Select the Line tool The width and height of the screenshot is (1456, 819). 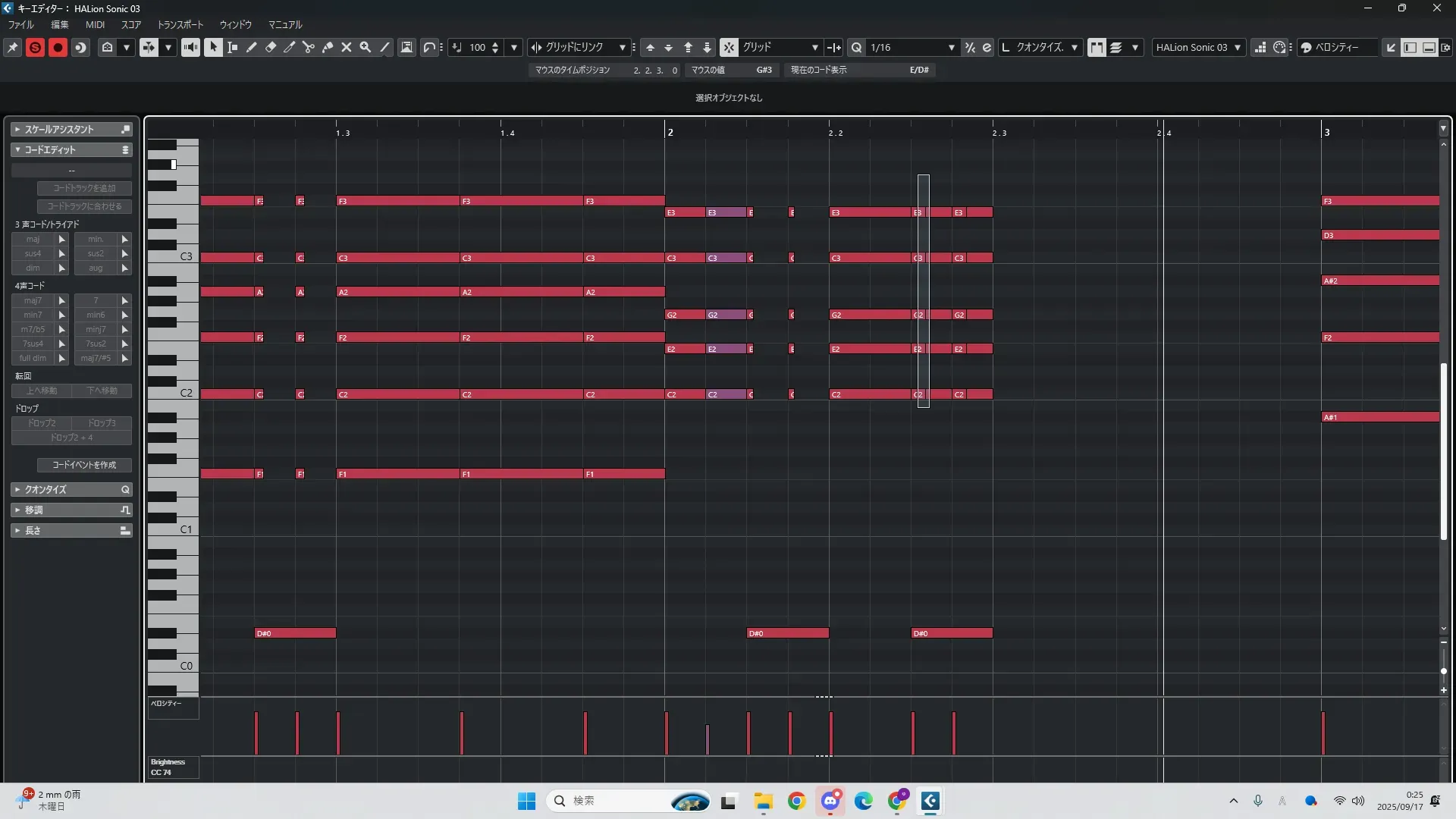384,47
